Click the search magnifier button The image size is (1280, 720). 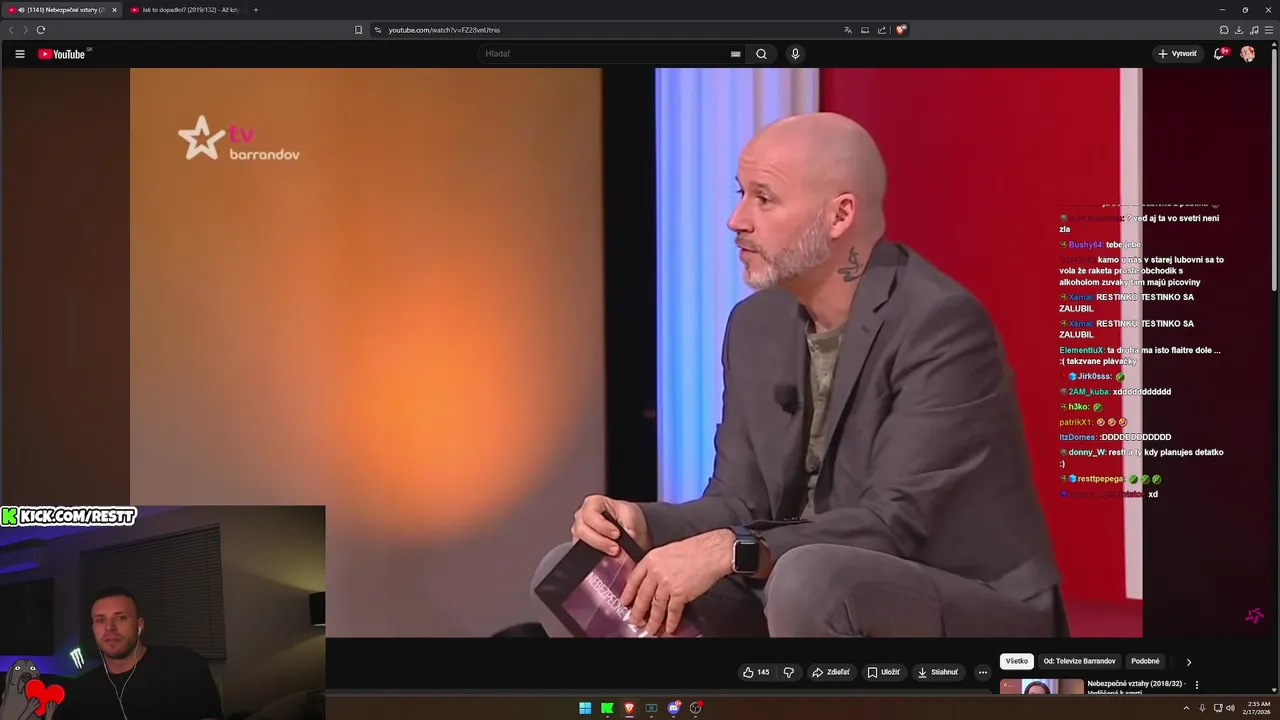click(x=761, y=54)
